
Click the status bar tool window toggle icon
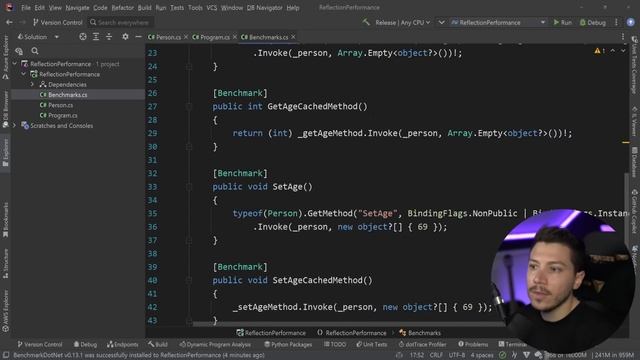pyautogui.click(x=6, y=355)
